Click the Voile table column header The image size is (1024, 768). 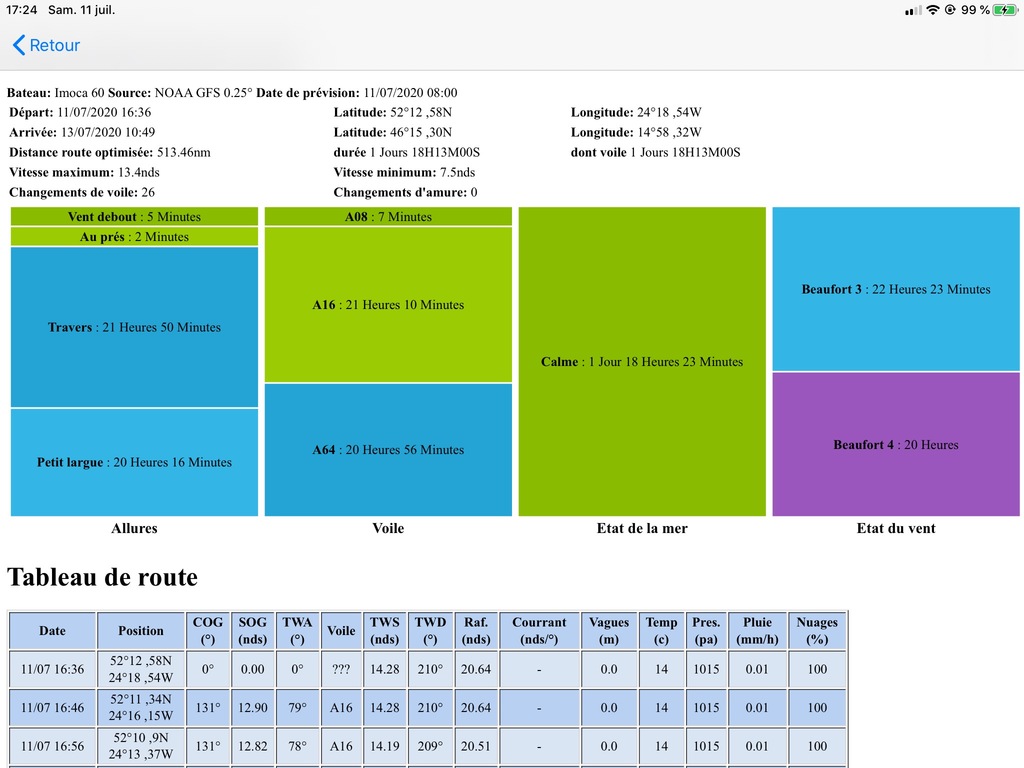tap(341, 631)
